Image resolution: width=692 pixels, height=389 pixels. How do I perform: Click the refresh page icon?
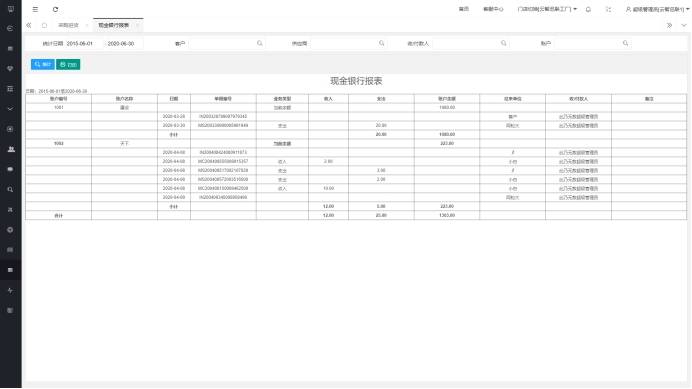click(x=55, y=9)
